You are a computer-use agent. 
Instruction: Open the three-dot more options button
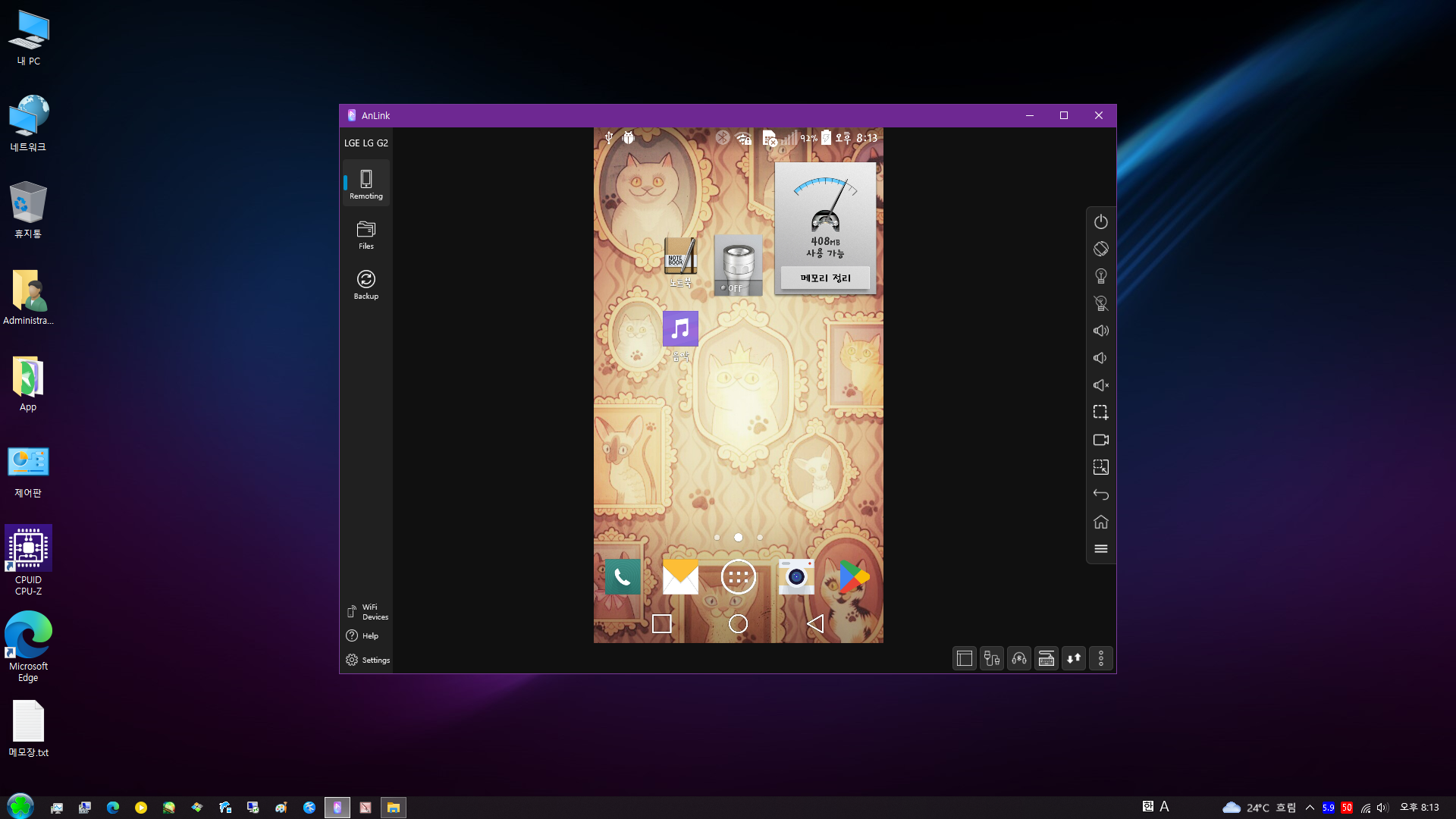click(1100, 658)
